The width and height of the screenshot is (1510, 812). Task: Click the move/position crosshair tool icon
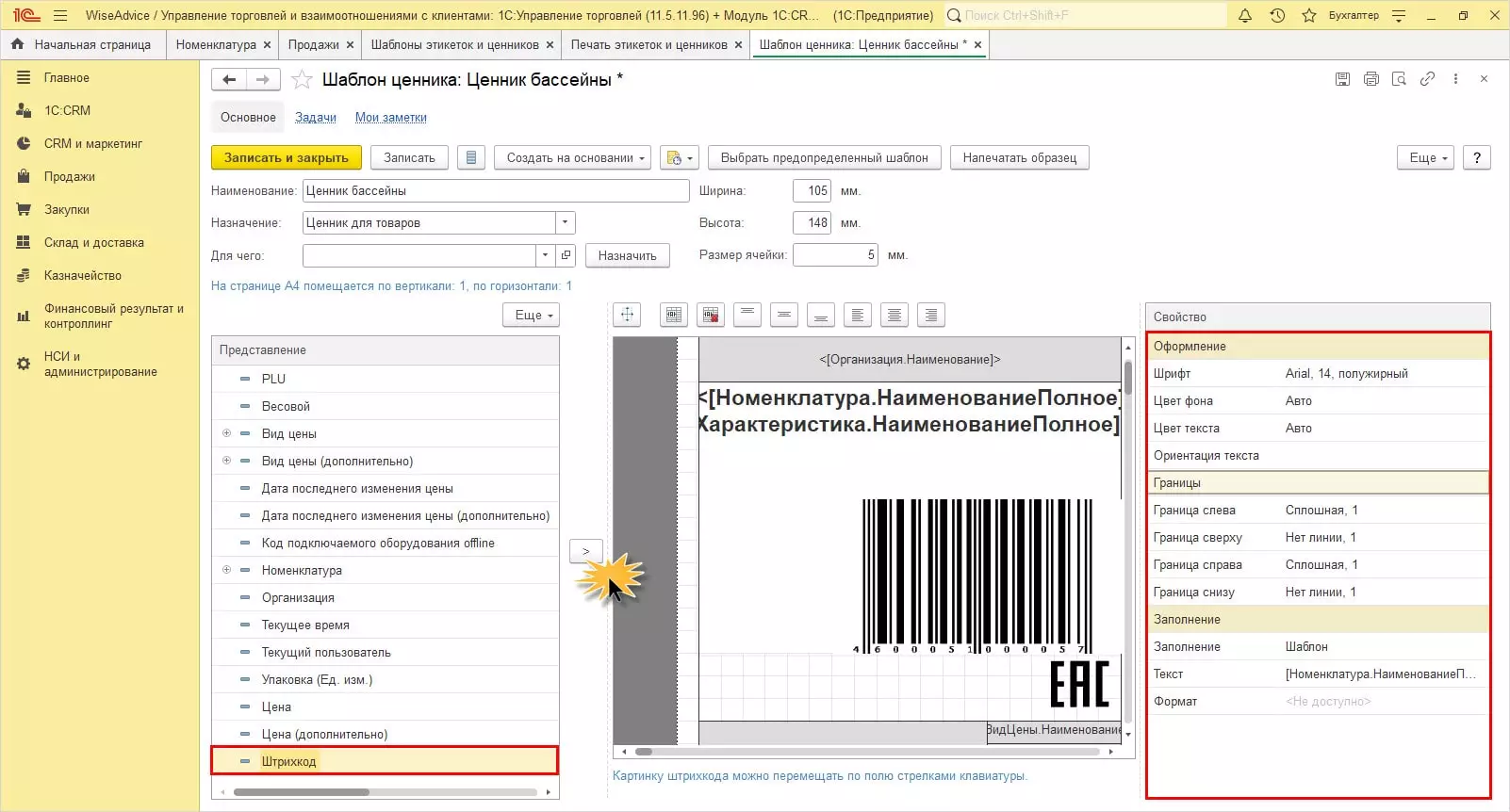click(x=627, y=315)
